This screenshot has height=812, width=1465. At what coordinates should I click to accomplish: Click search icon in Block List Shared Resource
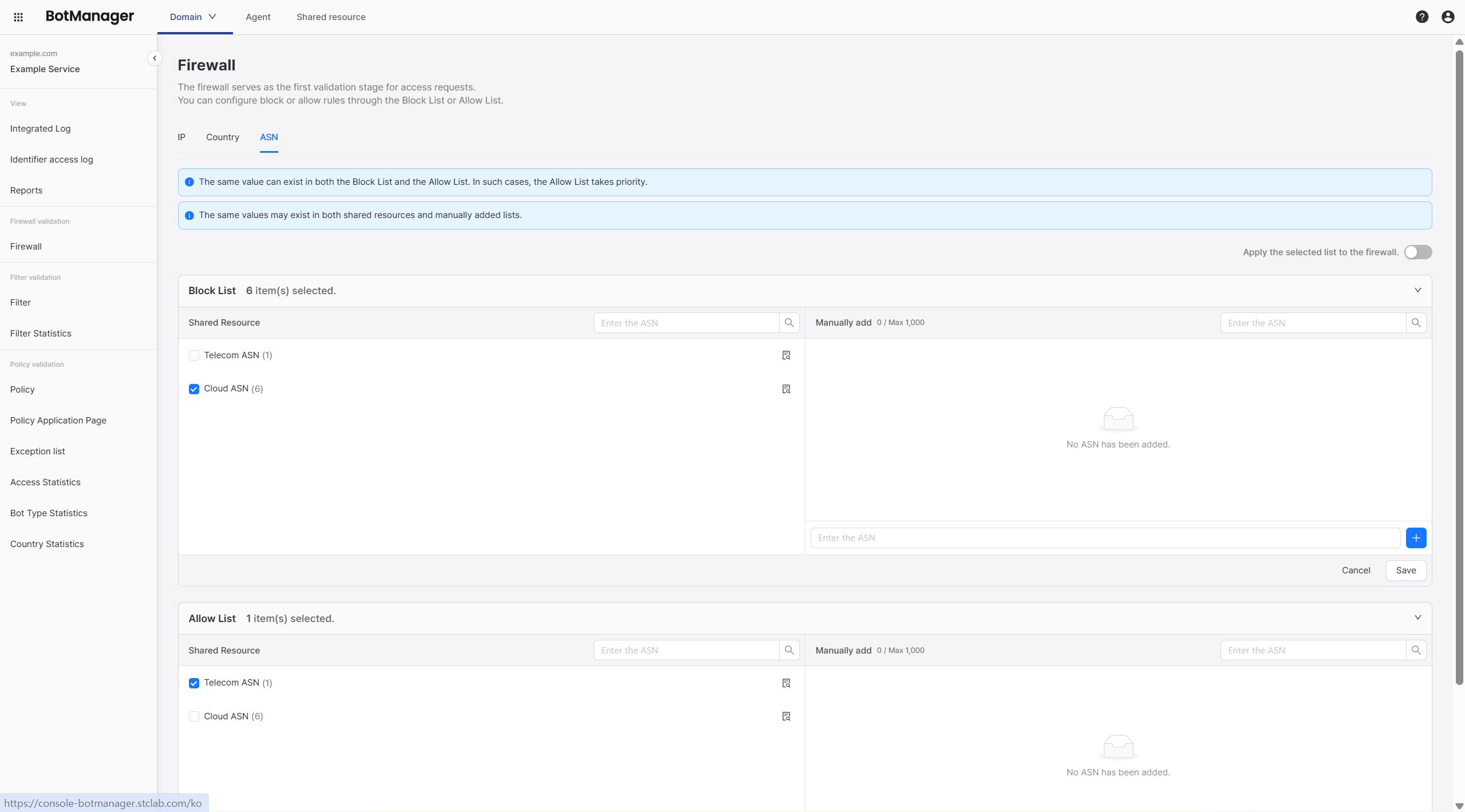[x=789, y=323]
